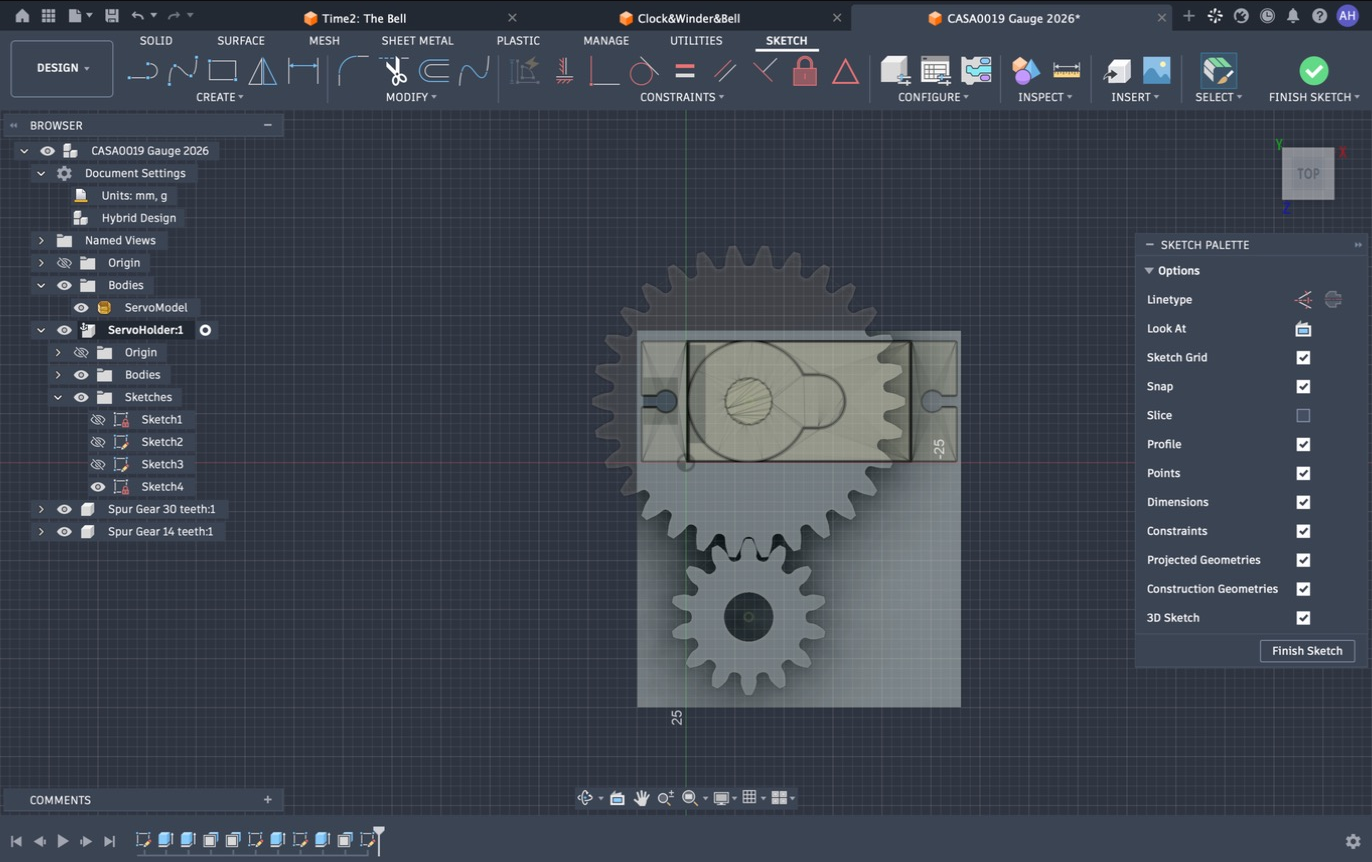Viewport: 1372px width, 862px height.
Task: Open the Pan hand tool
Action: pos(641,798)
